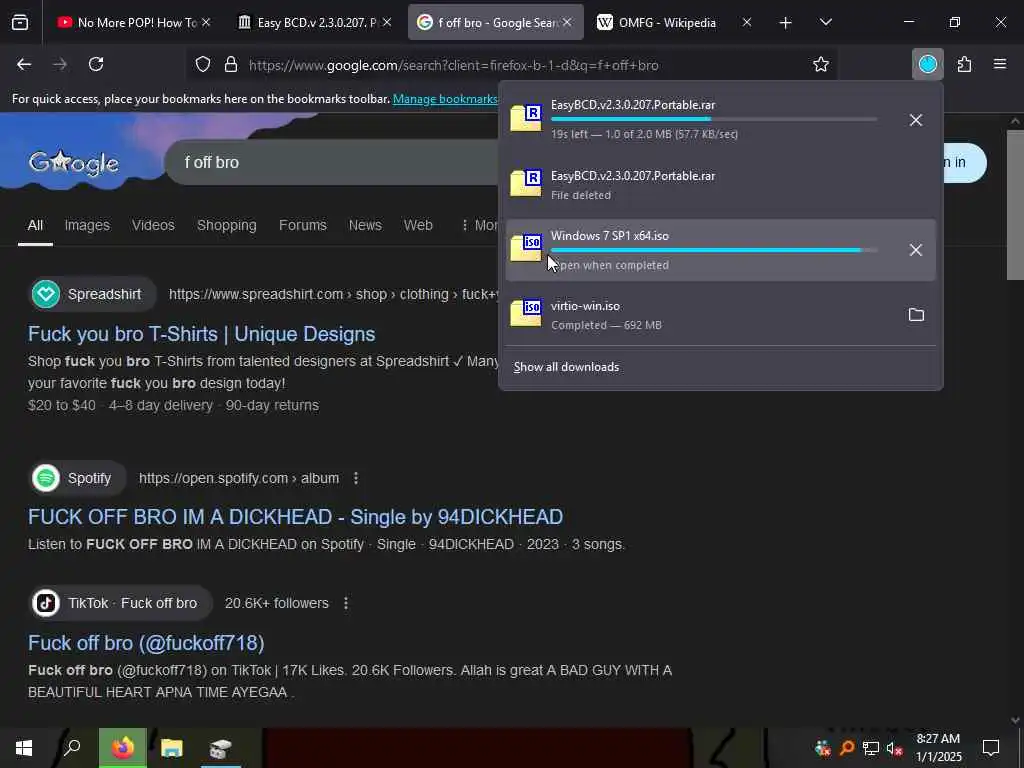Reload the current page
This screenshot has width=1024, height=768.
click(x=96, y=65)
